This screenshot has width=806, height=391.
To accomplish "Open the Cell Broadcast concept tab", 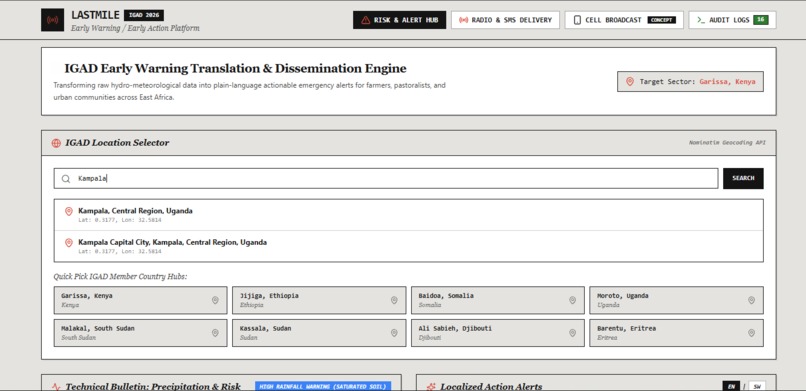I will pos(624,20).
